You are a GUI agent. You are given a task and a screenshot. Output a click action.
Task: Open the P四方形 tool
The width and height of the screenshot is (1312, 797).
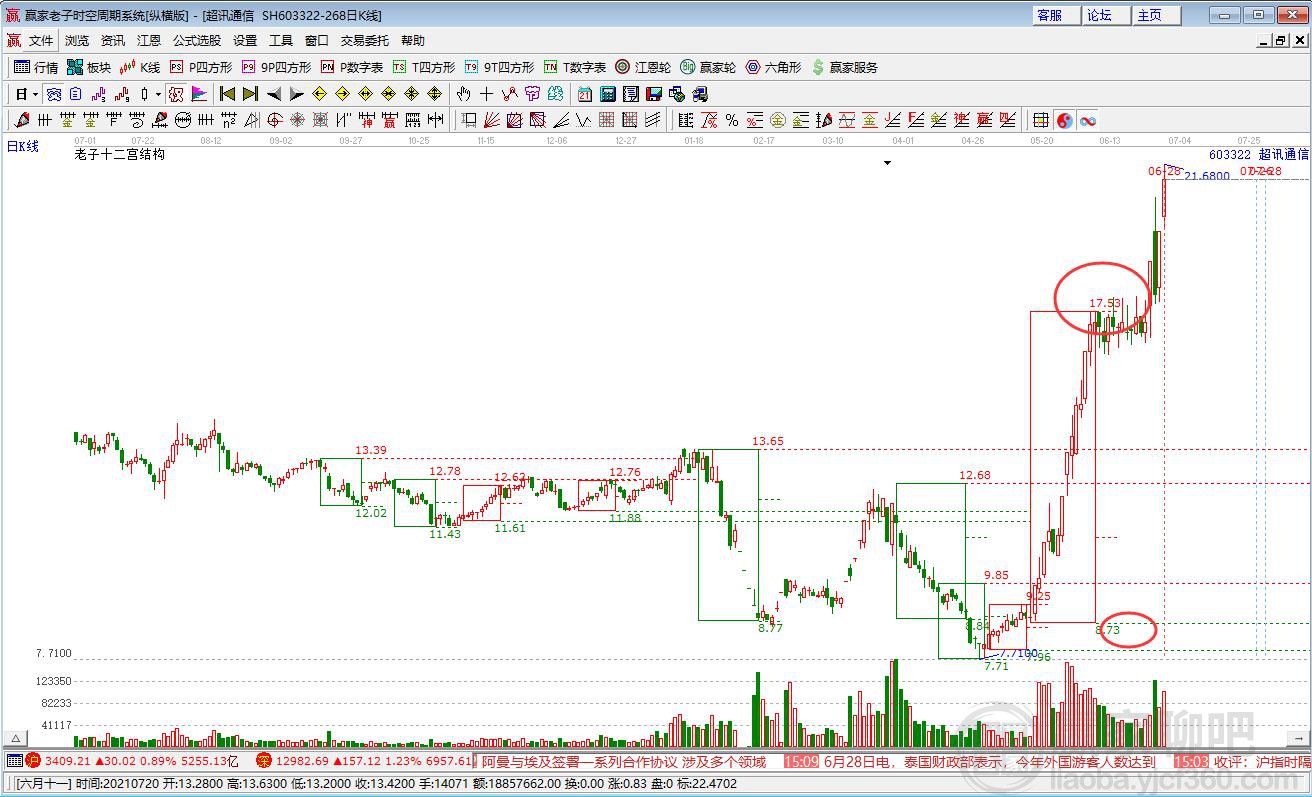pos(200,67)
